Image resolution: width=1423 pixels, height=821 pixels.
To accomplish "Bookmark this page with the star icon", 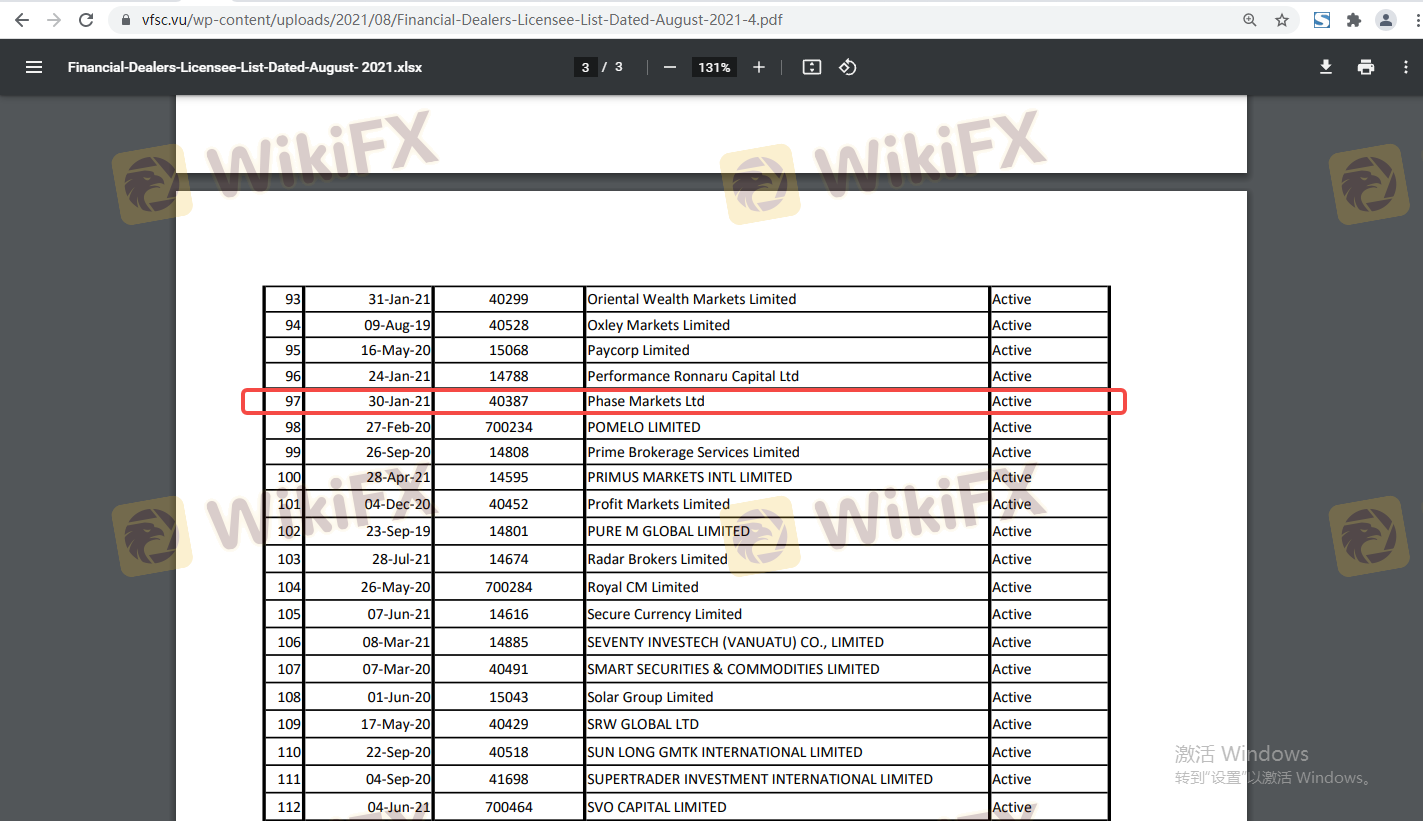I will coord(1282,20).
